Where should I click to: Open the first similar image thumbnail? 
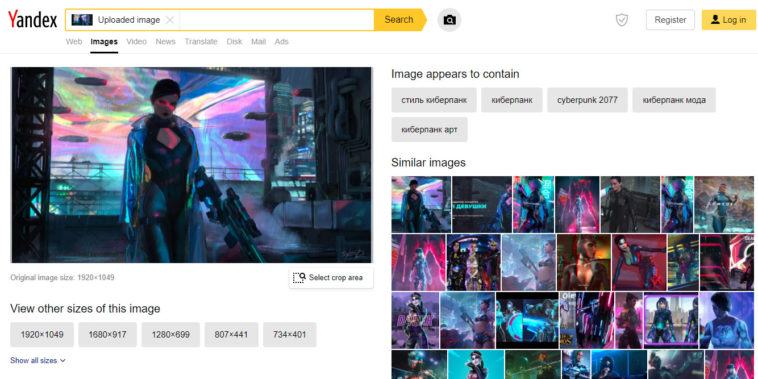[421, 204]
